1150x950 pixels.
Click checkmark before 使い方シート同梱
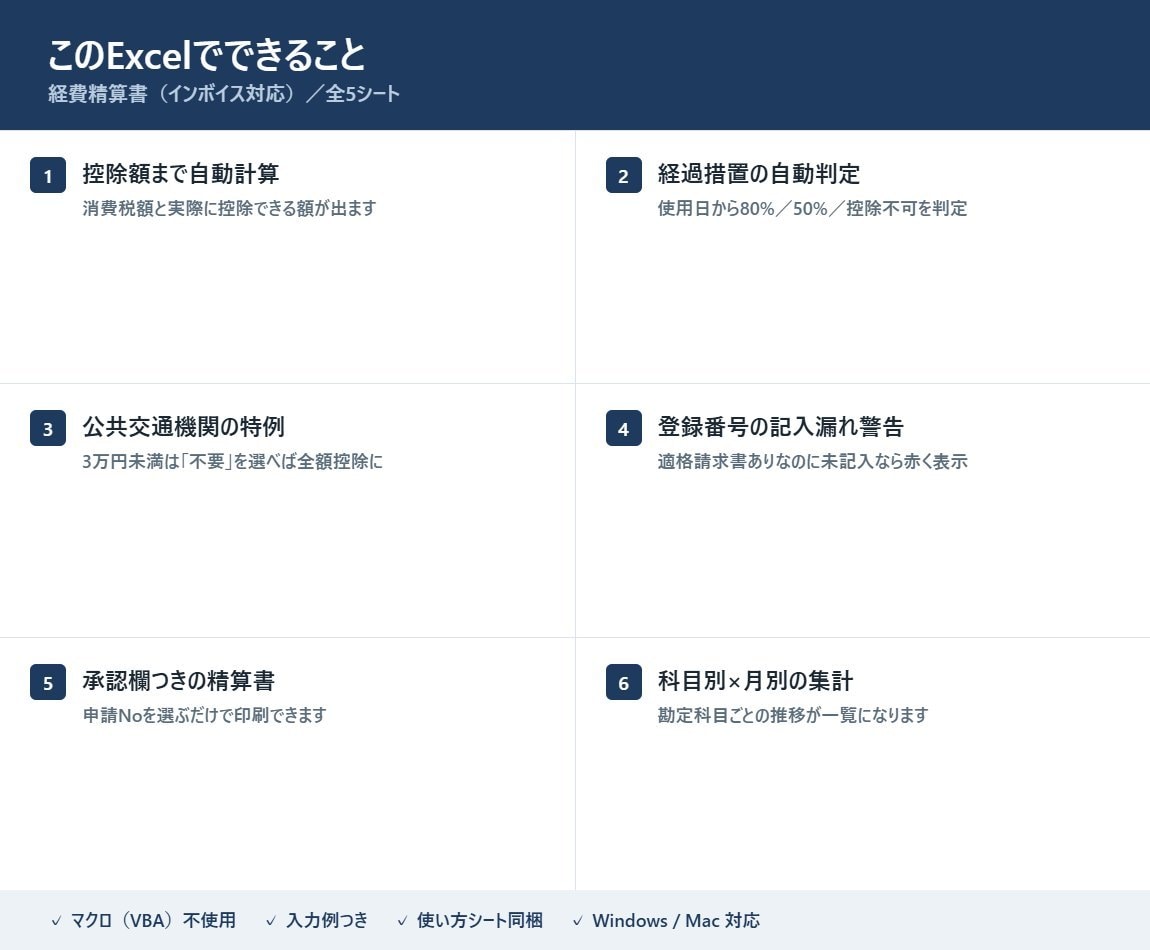pos(402,921)
